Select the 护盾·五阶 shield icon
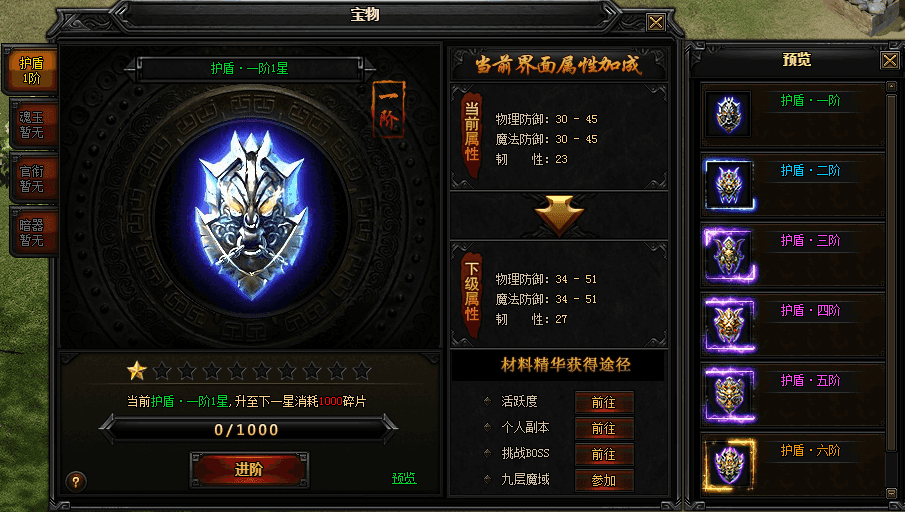905x512 pixels. click(x=730, y=395)
